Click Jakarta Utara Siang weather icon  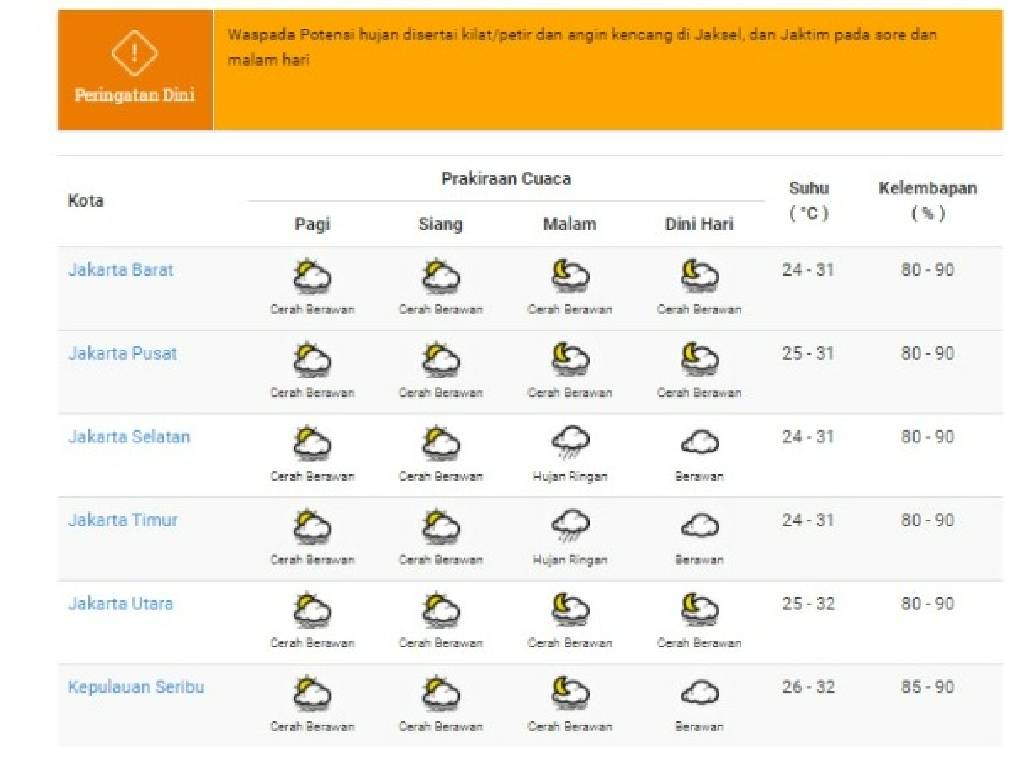pyautogui.click(x=441, y=609)
